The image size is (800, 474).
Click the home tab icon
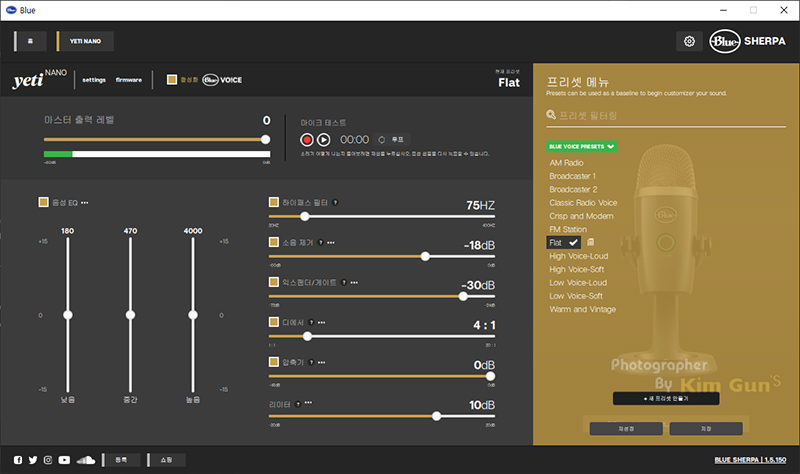(30, 41)
